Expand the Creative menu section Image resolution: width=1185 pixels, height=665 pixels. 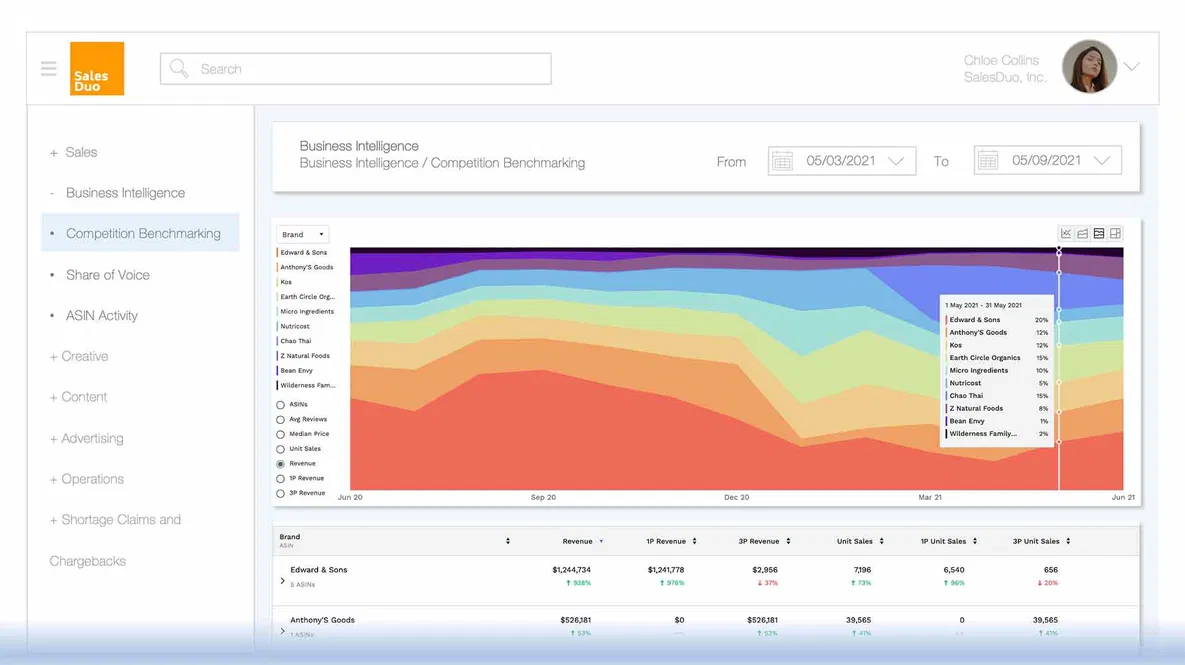click(79, 356)
